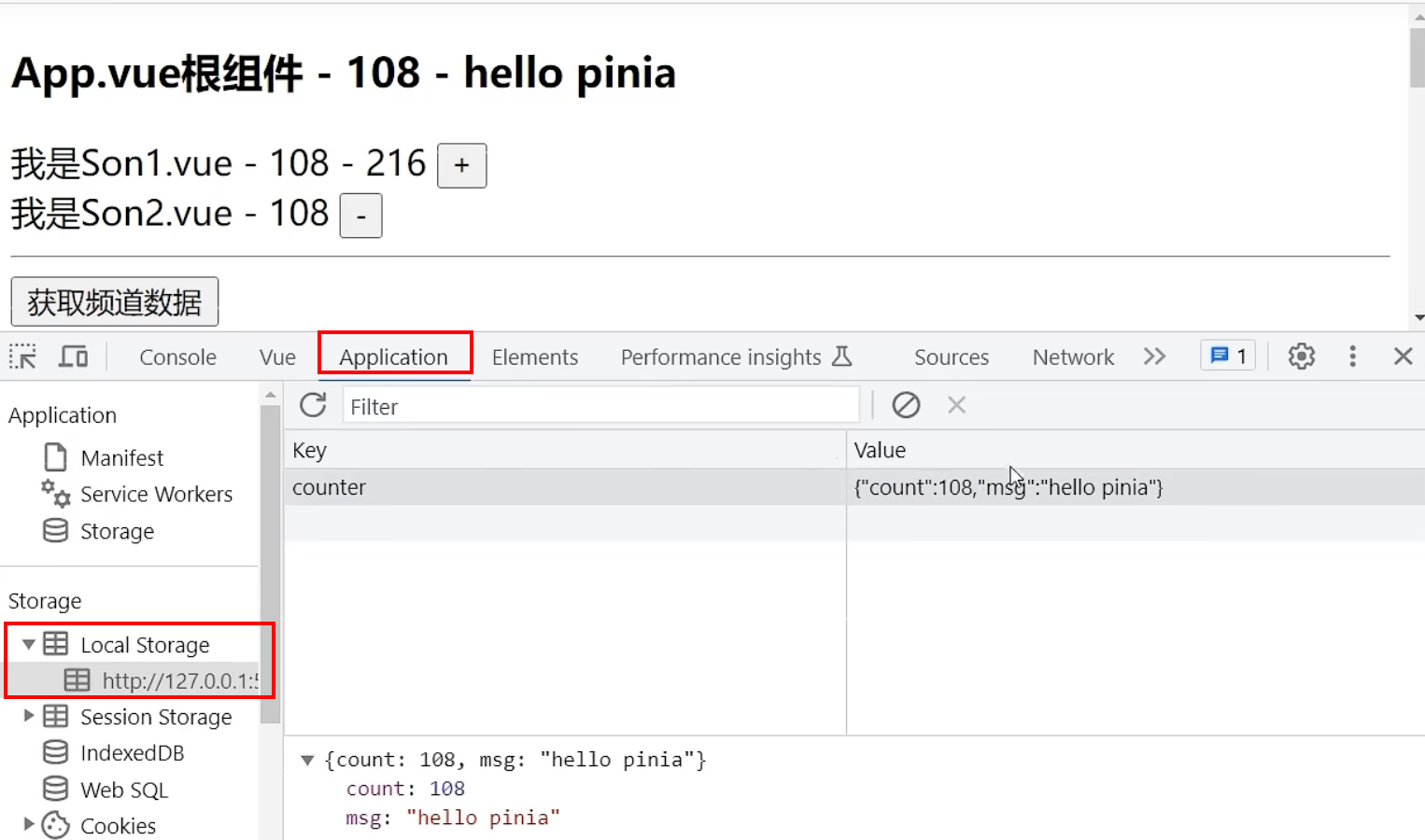Click the + button in Son1.vue
The width and height of the screenshot is (1425, 840).
pyautogui.click(x=462, y=165)
